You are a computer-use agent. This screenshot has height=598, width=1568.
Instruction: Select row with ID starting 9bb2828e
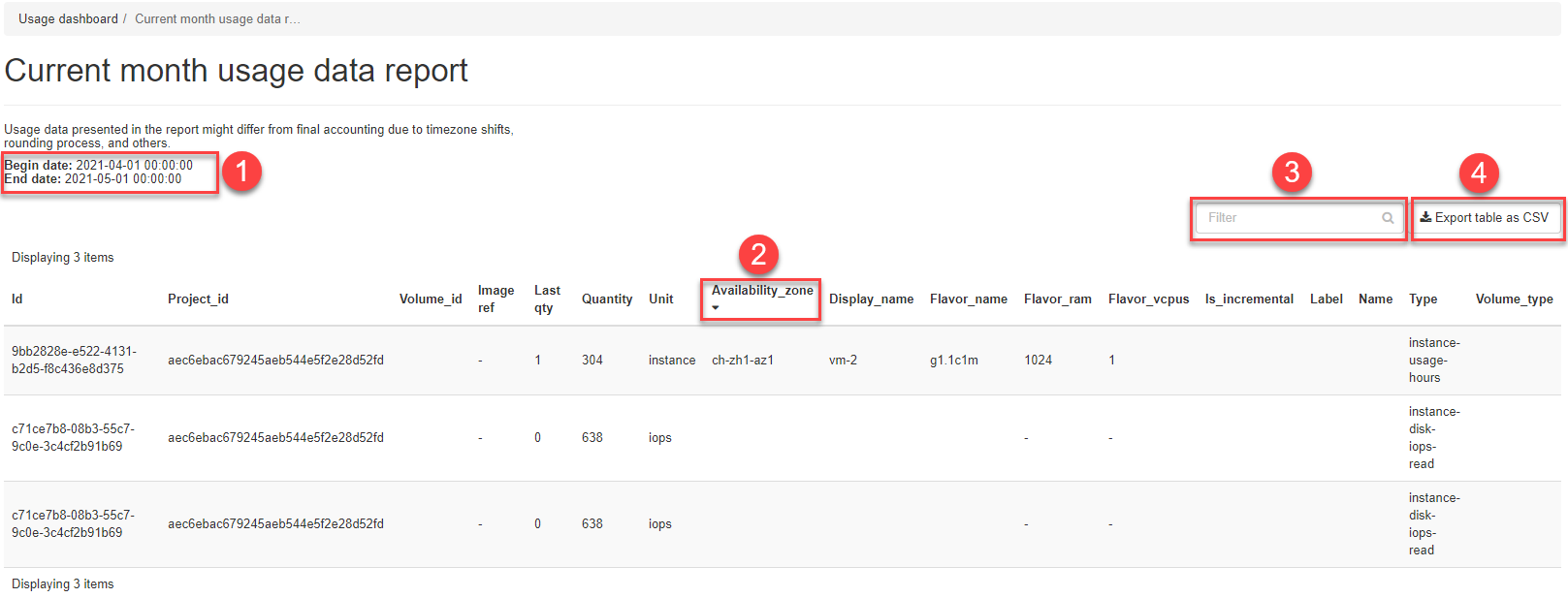tap(74, 360)
